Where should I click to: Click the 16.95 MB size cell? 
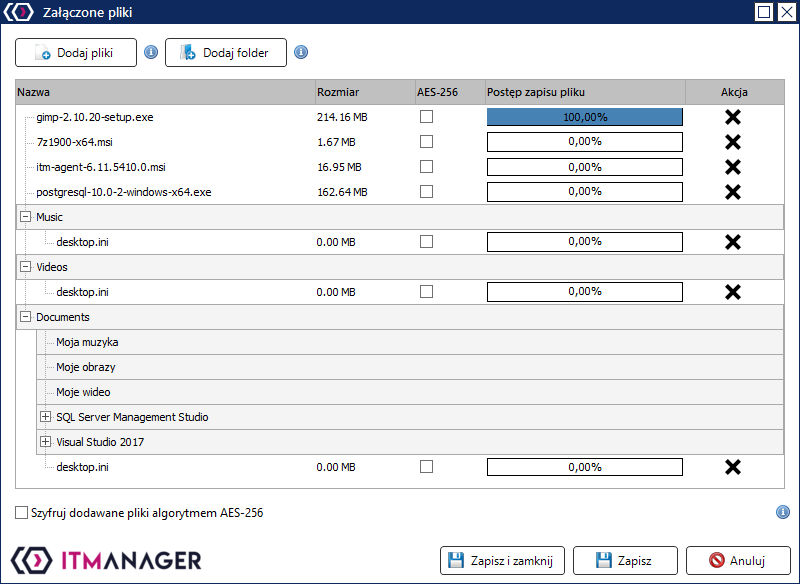339,167
